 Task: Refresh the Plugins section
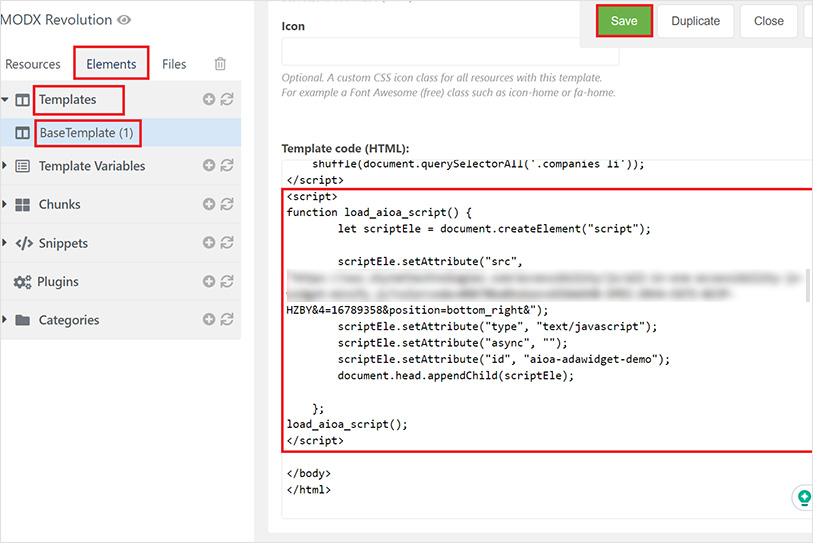(227, 281)
